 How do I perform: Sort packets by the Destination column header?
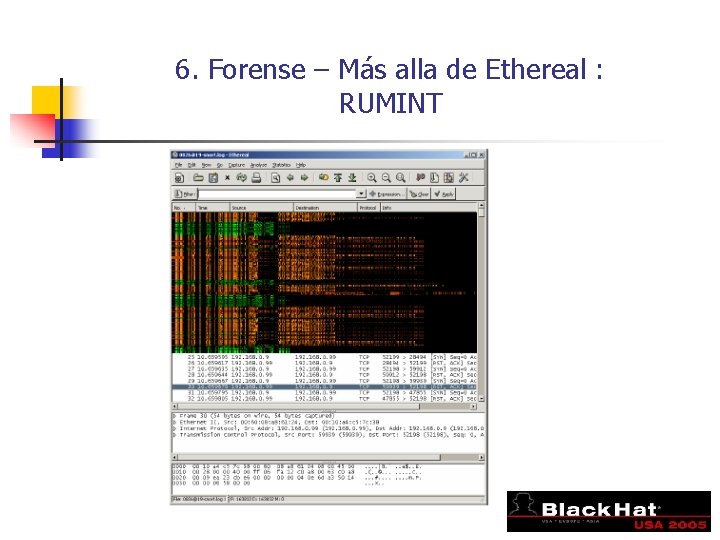[x=325, y=208]
